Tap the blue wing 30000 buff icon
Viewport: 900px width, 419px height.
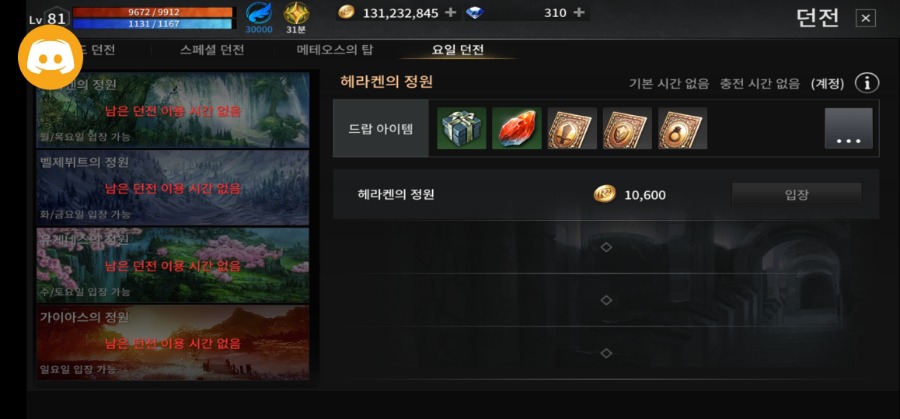[x=259, y=18]
